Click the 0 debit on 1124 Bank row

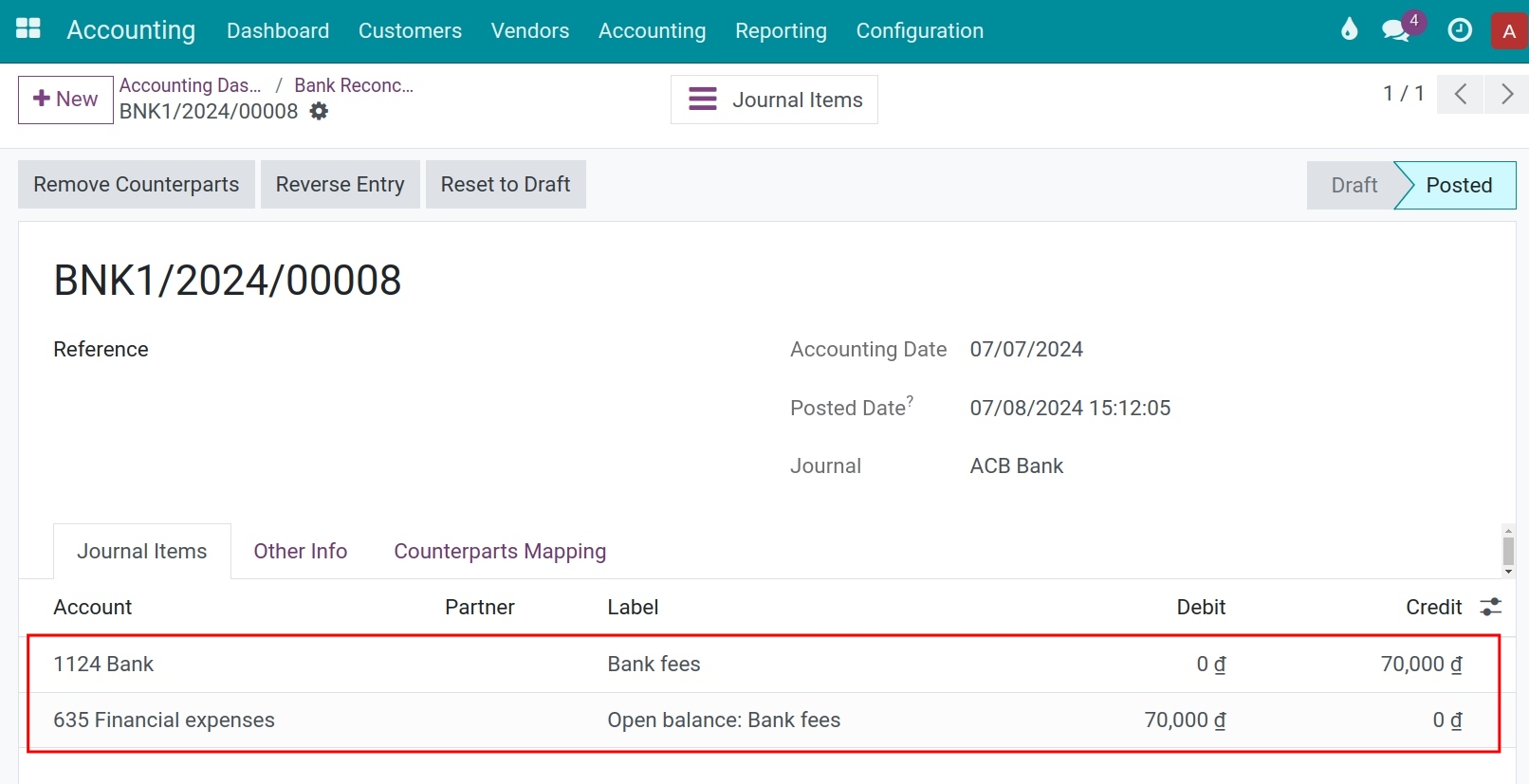[1211, 664]
